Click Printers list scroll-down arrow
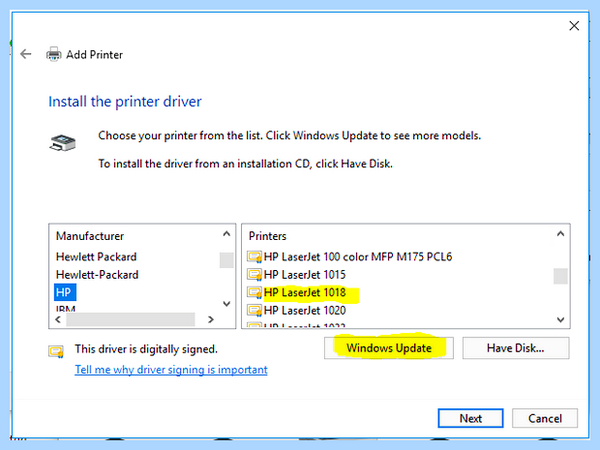Image resolution: width=600 pixels, height=450 pixels. 561,320
